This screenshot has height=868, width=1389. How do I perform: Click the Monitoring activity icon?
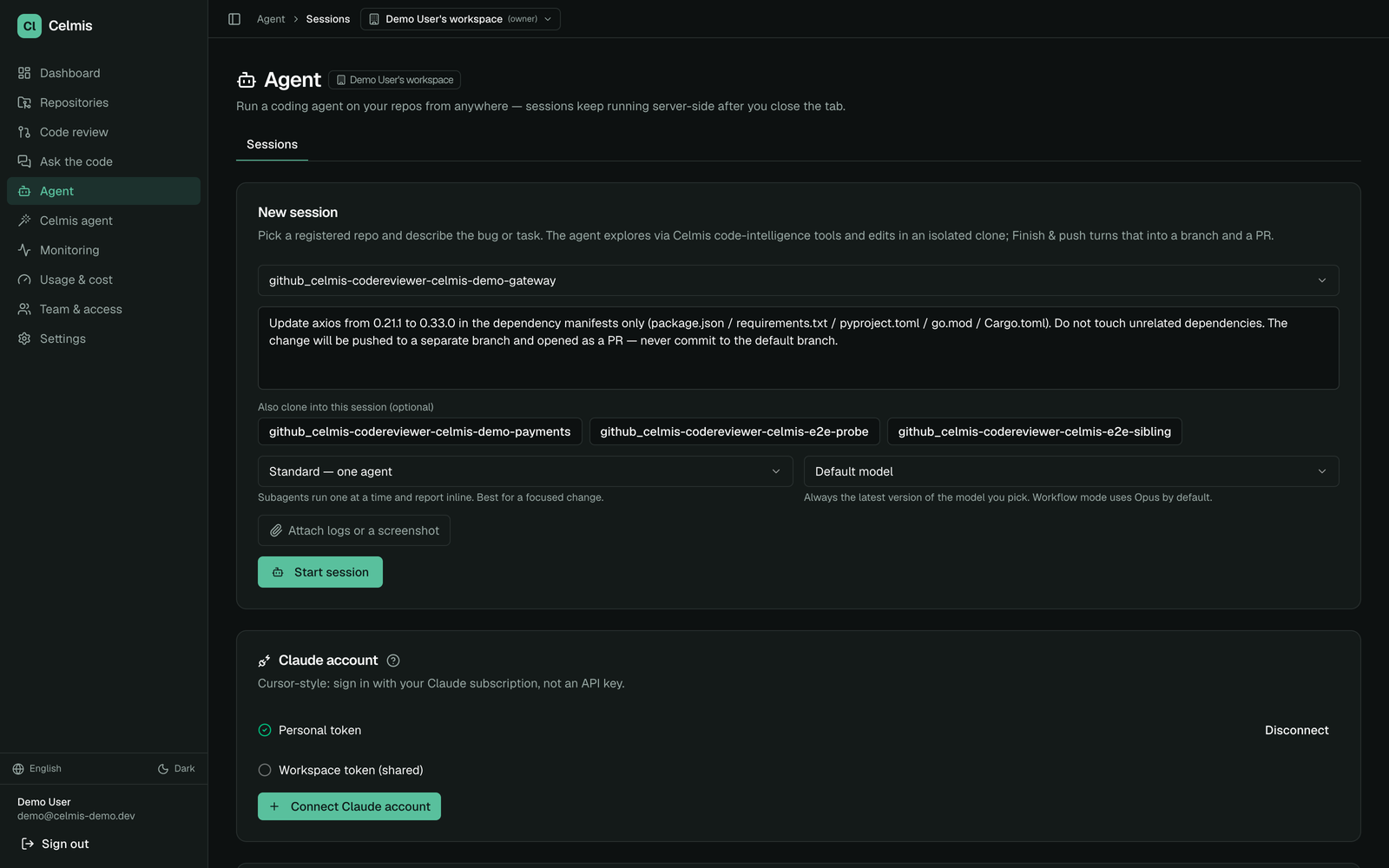tap(24, 250)
